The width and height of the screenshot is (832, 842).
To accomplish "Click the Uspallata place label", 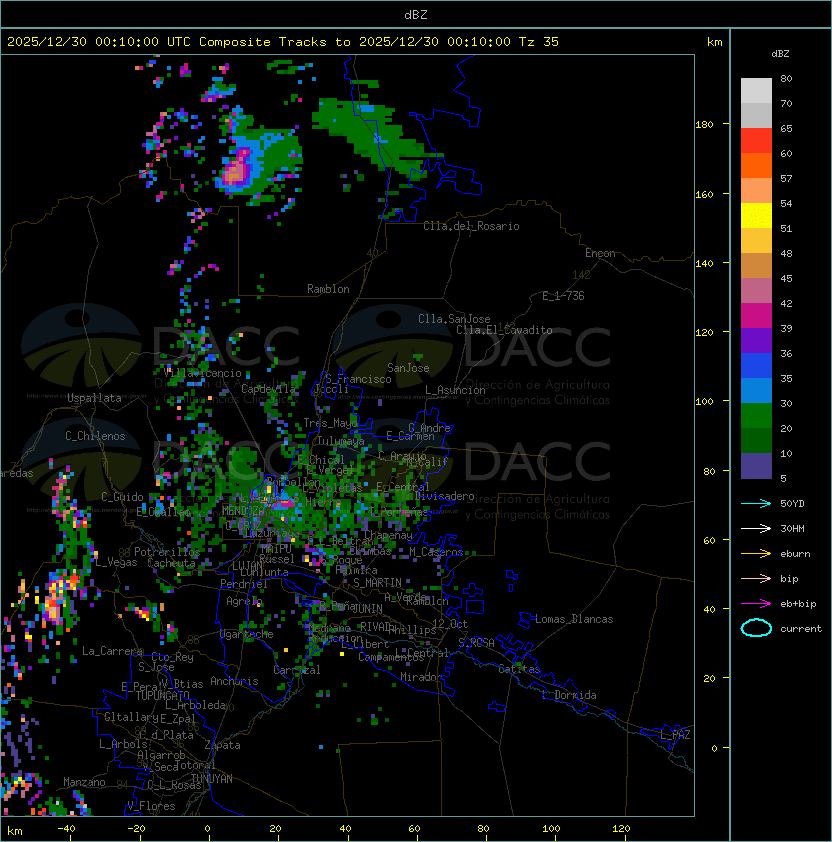I will pyautogui.click(x=94, y=398).
